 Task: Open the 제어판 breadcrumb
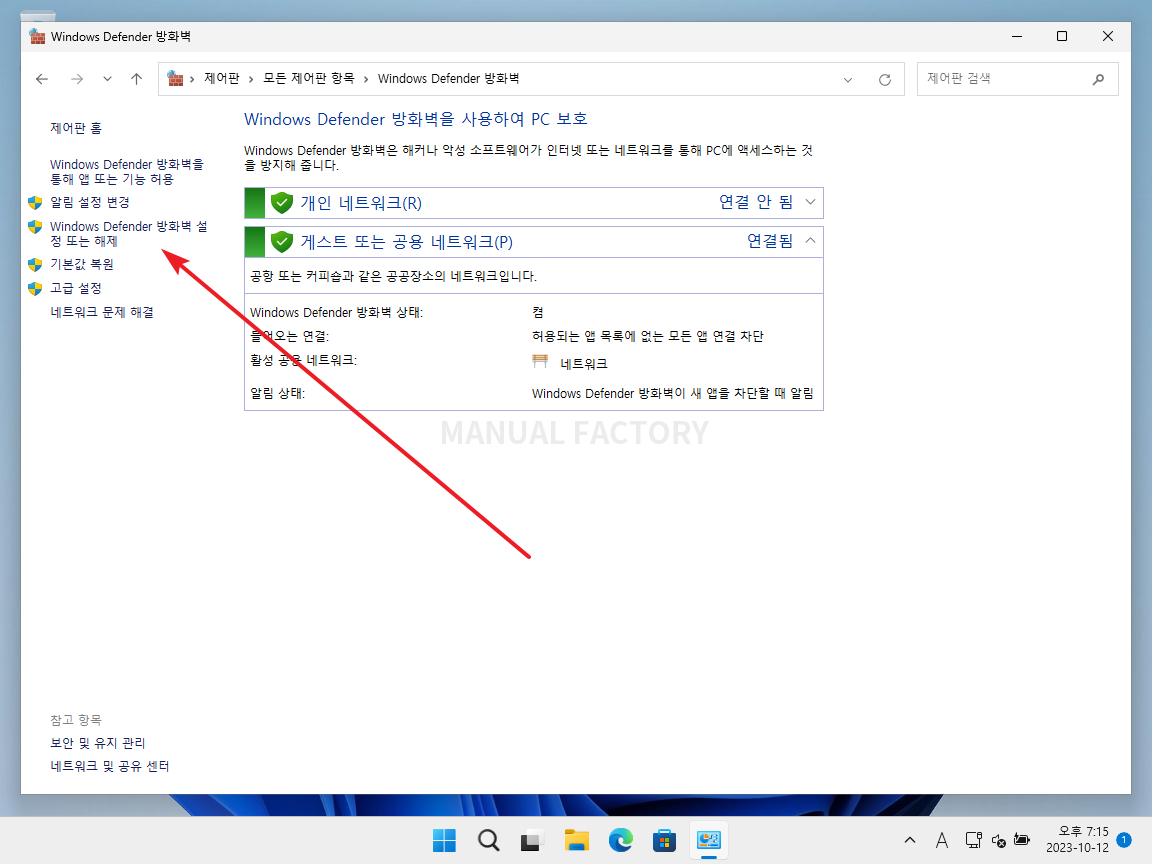click(x=222, y=79)
